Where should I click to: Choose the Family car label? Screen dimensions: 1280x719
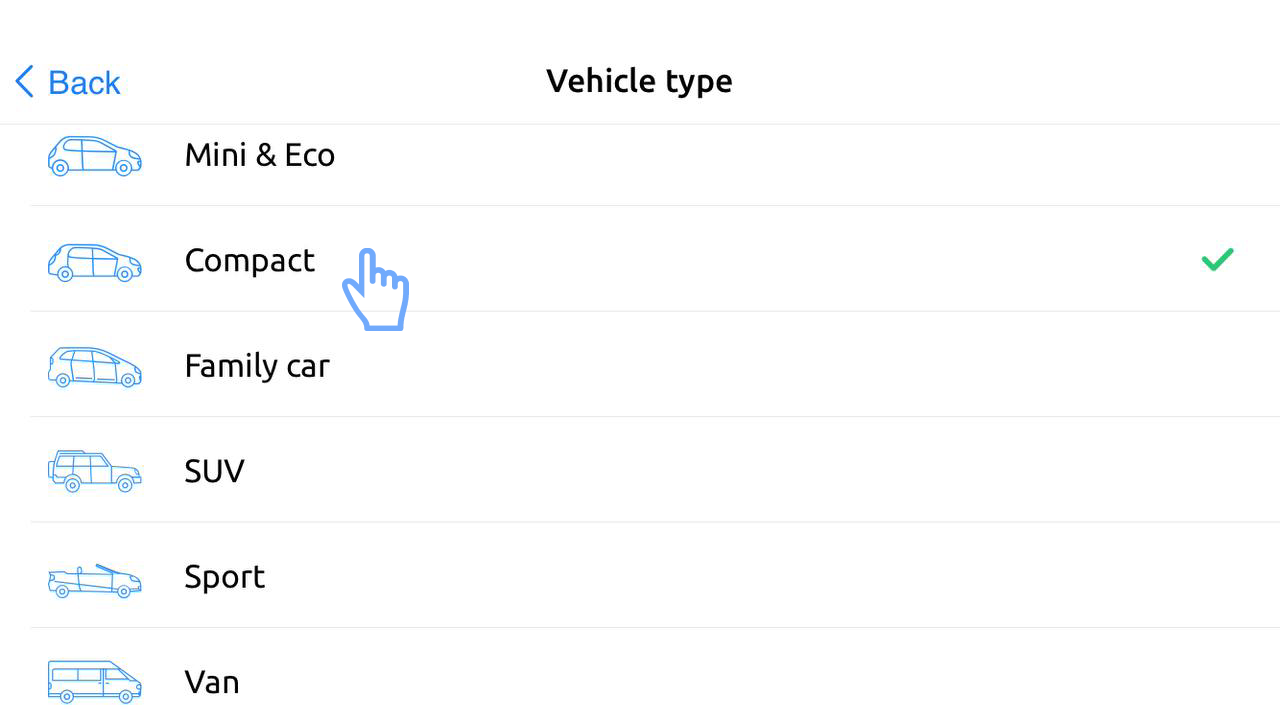pos(257,366)
